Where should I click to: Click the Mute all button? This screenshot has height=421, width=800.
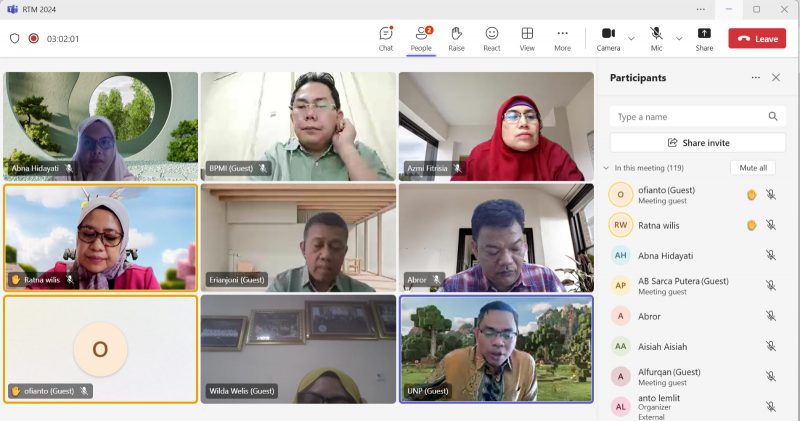[x=752, y=168]
